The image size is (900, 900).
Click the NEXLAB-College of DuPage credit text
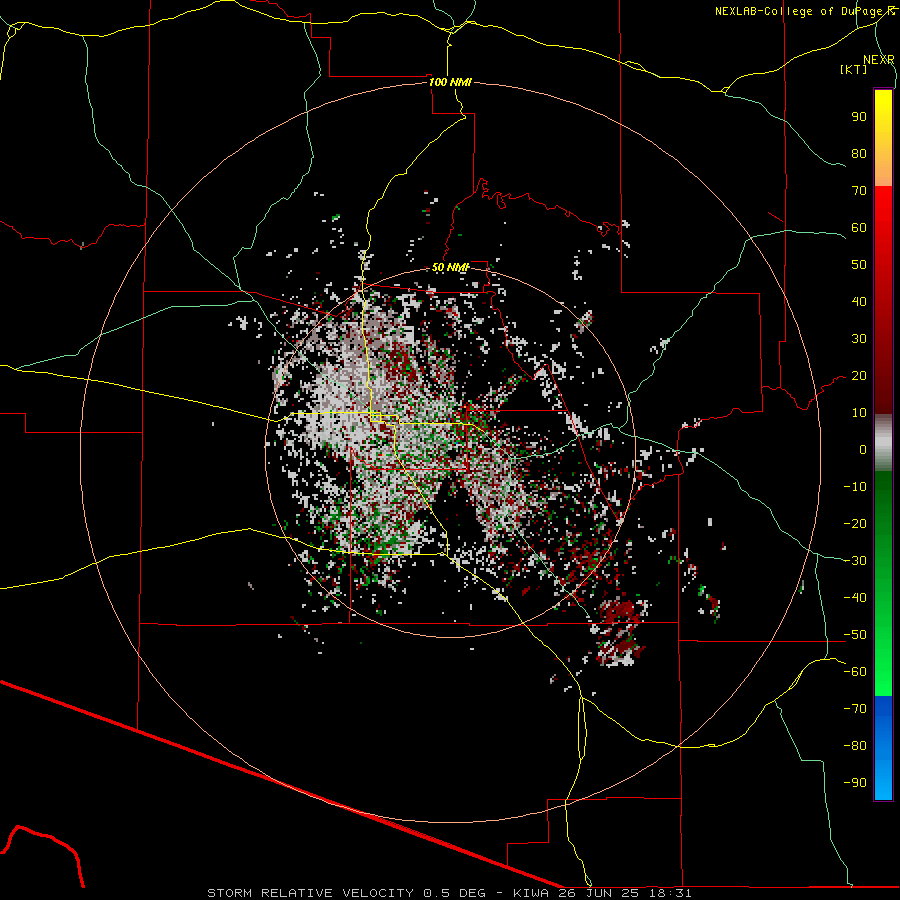[x=804, y=11]
